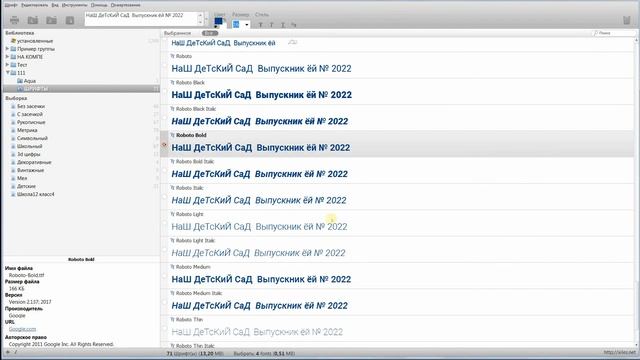
Task: Select the Roboto Thin font row
Action: (x=398, y=329)
